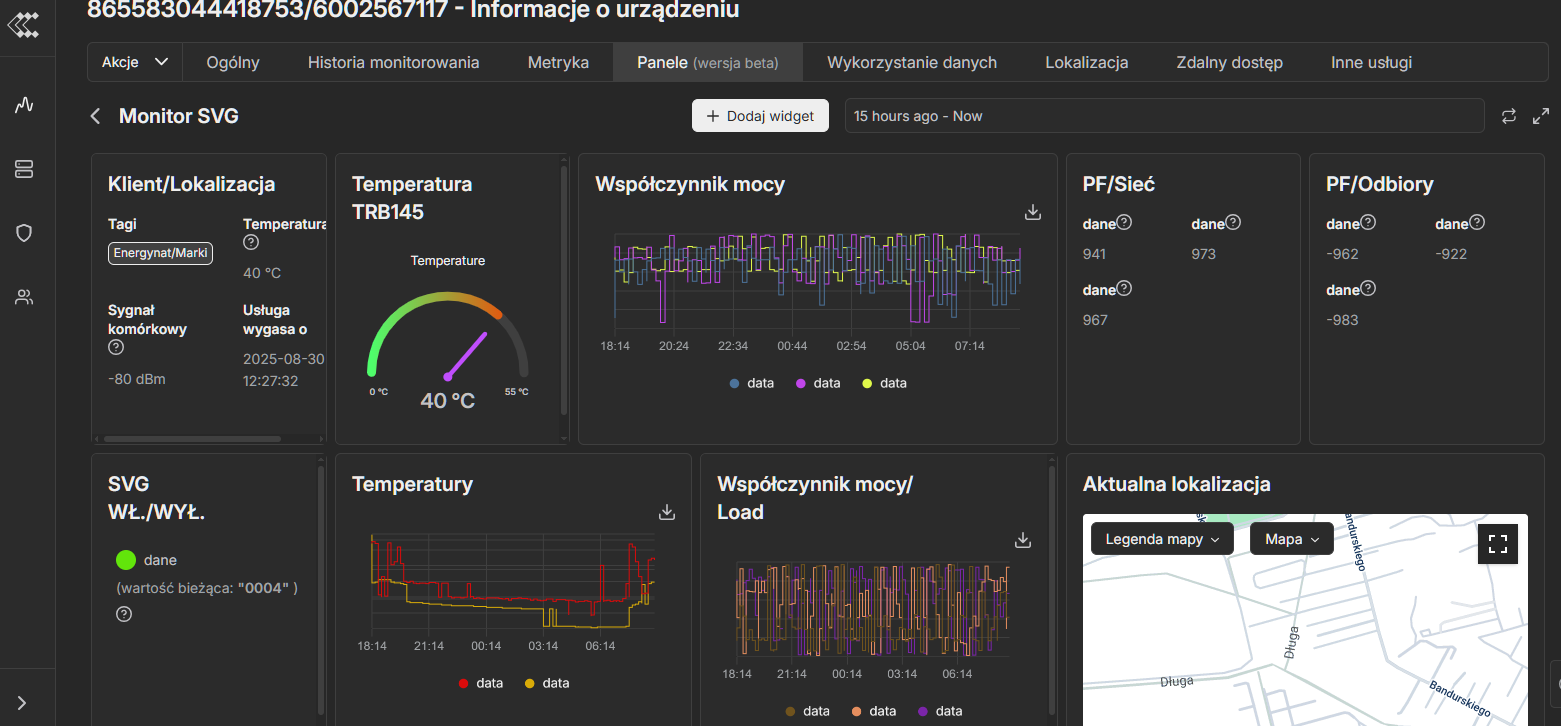Open the Akcje dropdown menu
This screenshot has height=726, width=1561.
[x=135, y=62]
